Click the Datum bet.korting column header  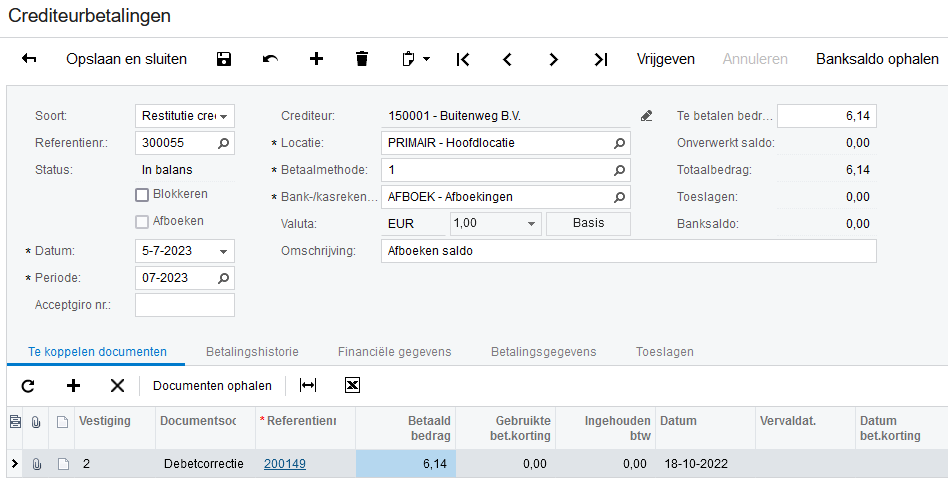click(901, 428)
